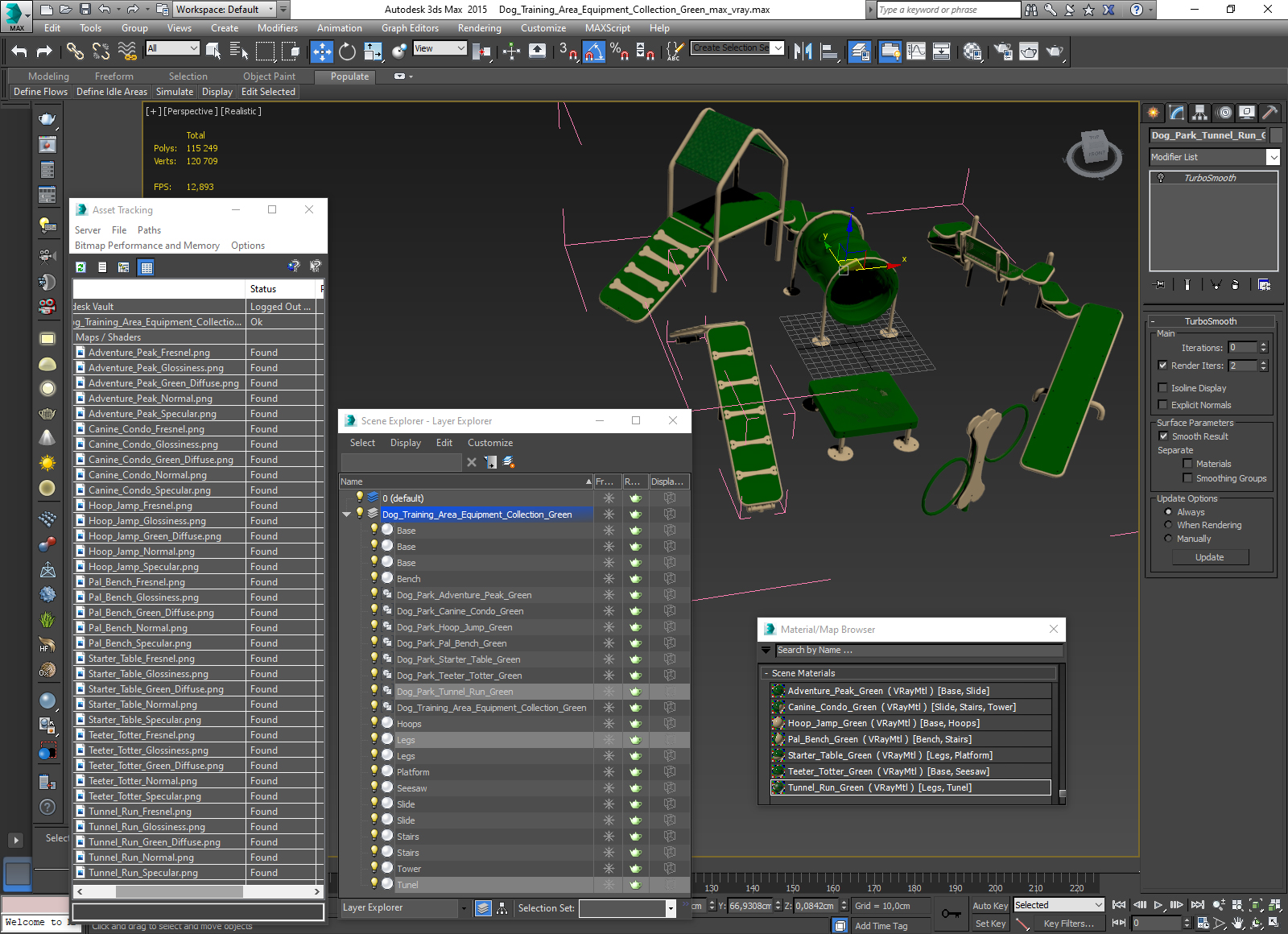This screenshot has height=934, width=1288.
Task: Open the reference coordinate View dropdown
Action: click(440, 48)
